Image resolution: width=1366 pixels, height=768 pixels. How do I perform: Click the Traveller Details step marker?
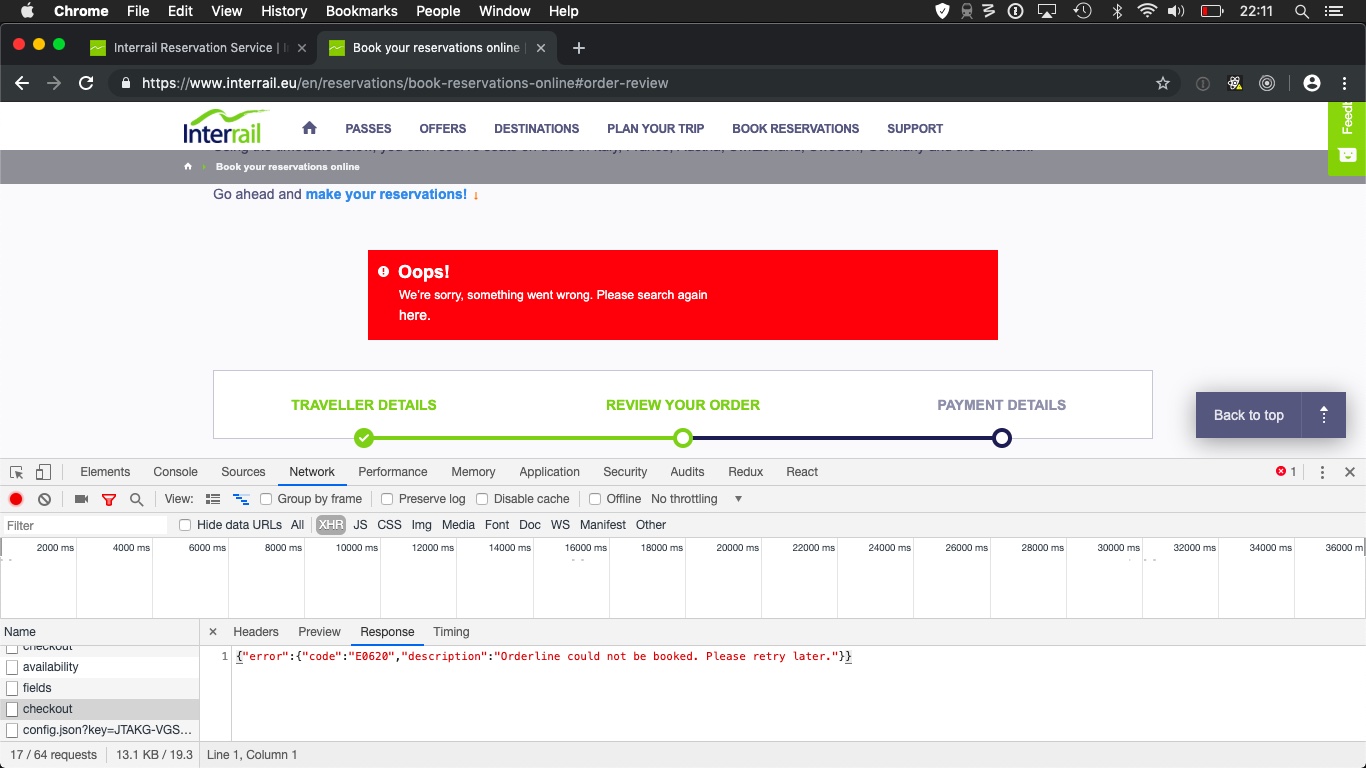[364, 438]
